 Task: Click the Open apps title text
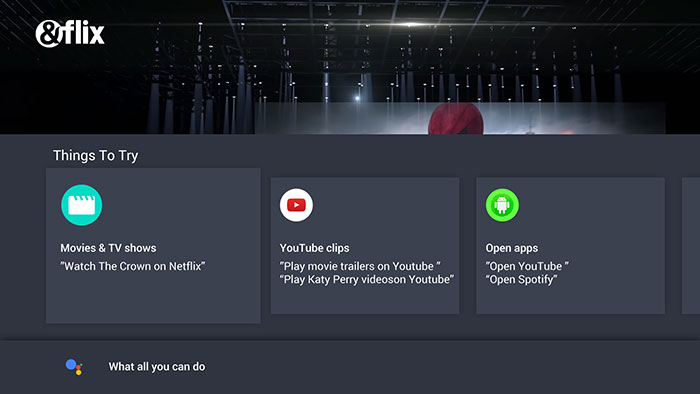[x=512, y=248]
